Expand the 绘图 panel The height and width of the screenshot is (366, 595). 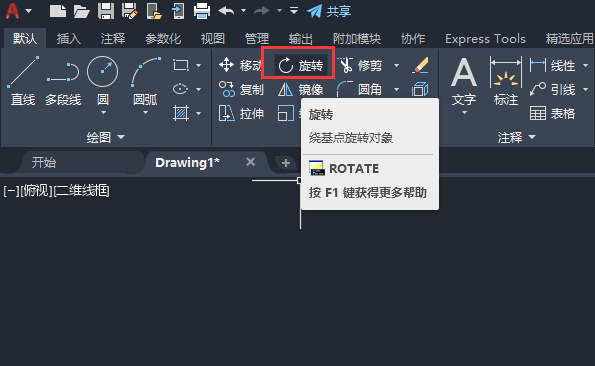[x=105, y=137]
